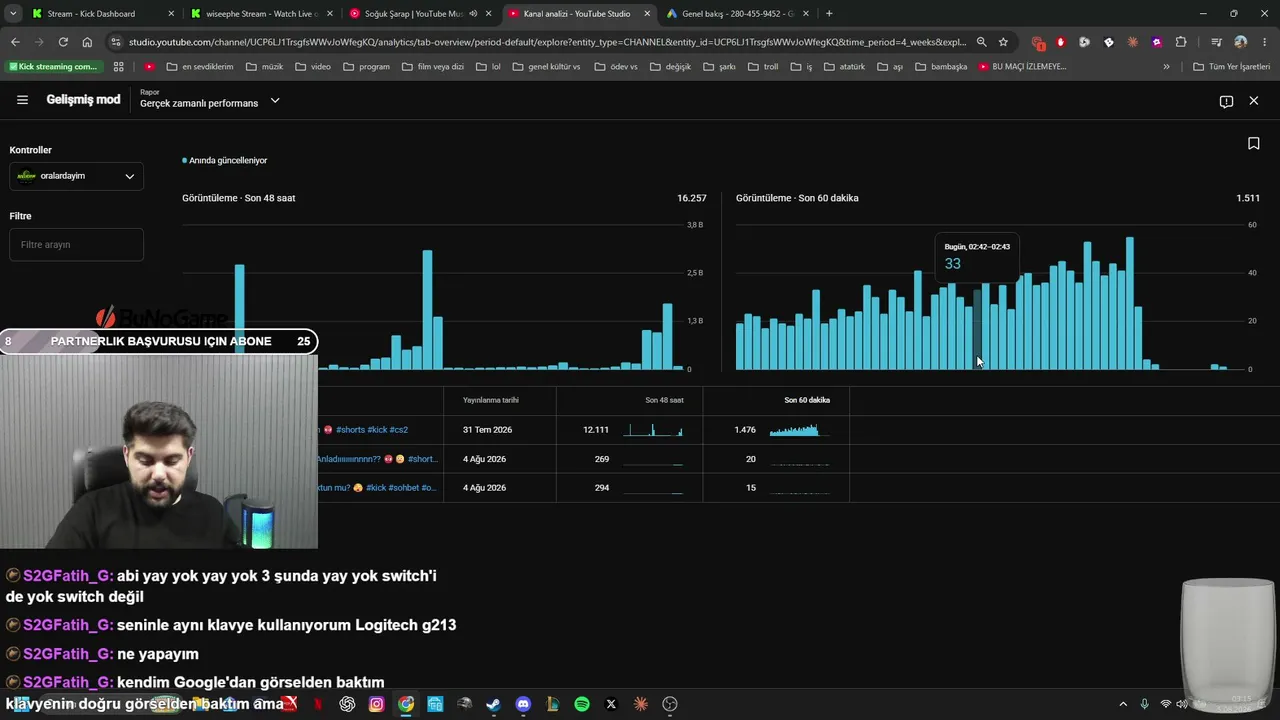Viewport: 1280px width, 720px height.
Task: Open the Chrome profile avatar
Action: click(1241, 42)
